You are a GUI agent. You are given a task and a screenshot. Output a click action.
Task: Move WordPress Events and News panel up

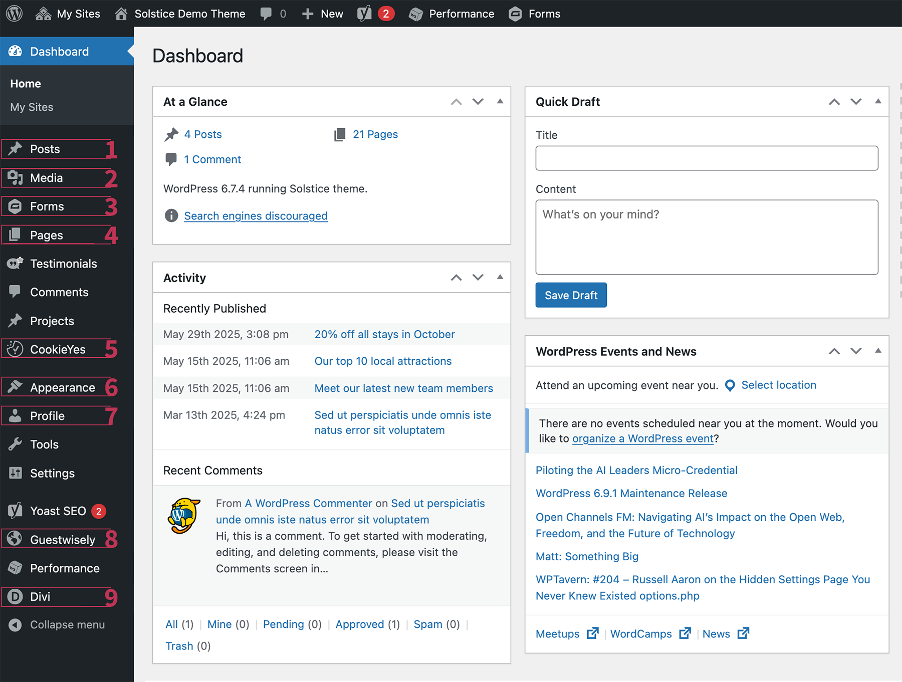[x=834, y=351]
